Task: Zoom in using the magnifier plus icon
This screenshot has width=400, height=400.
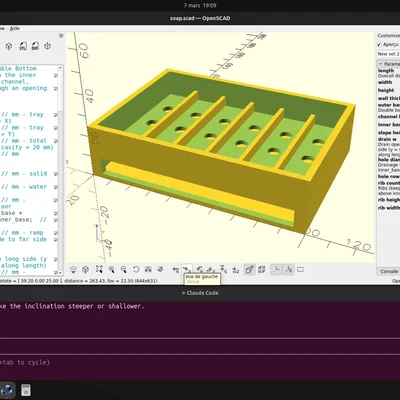Action: (x=111, y=269)
